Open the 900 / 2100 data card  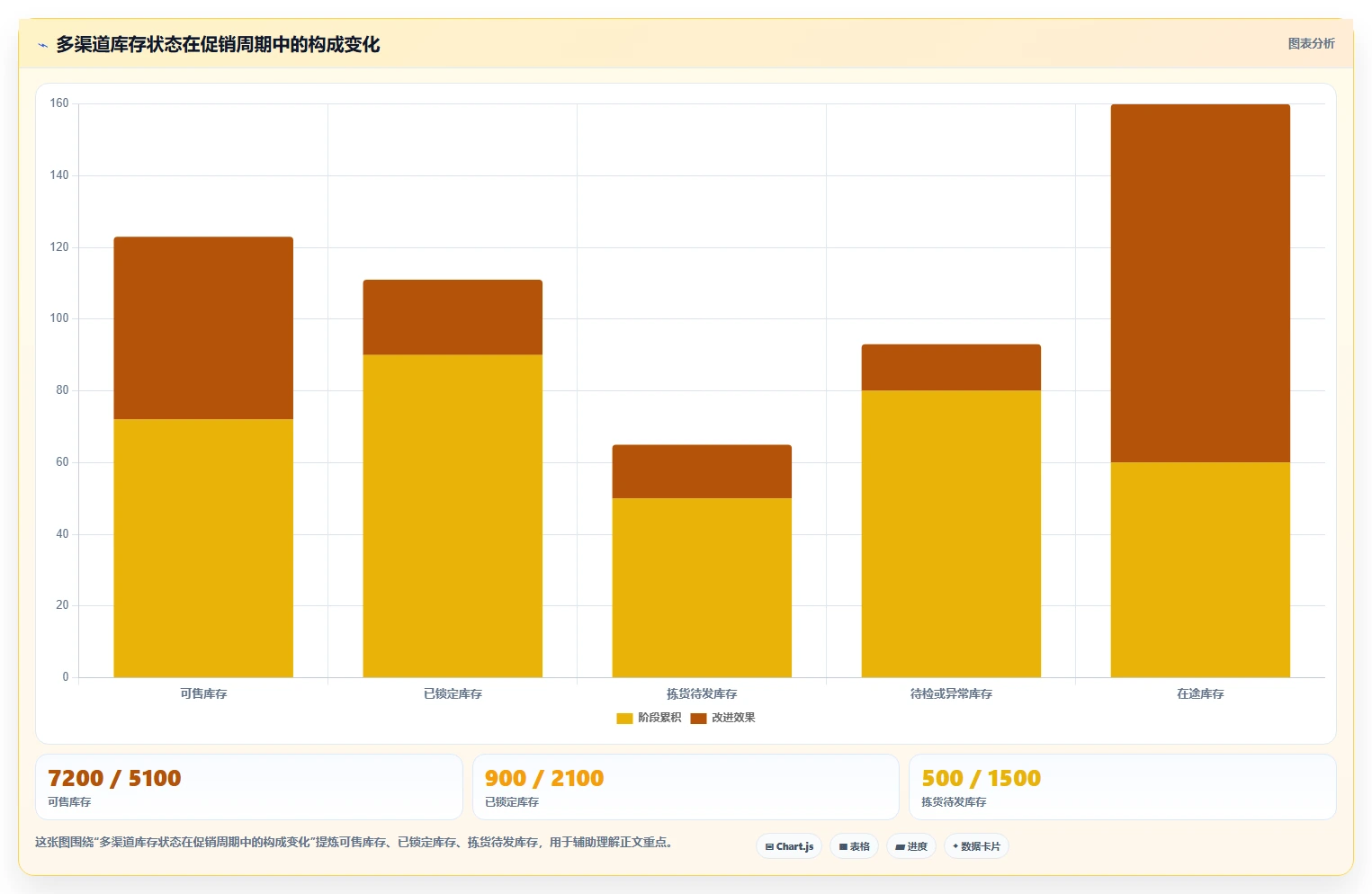click(686, 787)
